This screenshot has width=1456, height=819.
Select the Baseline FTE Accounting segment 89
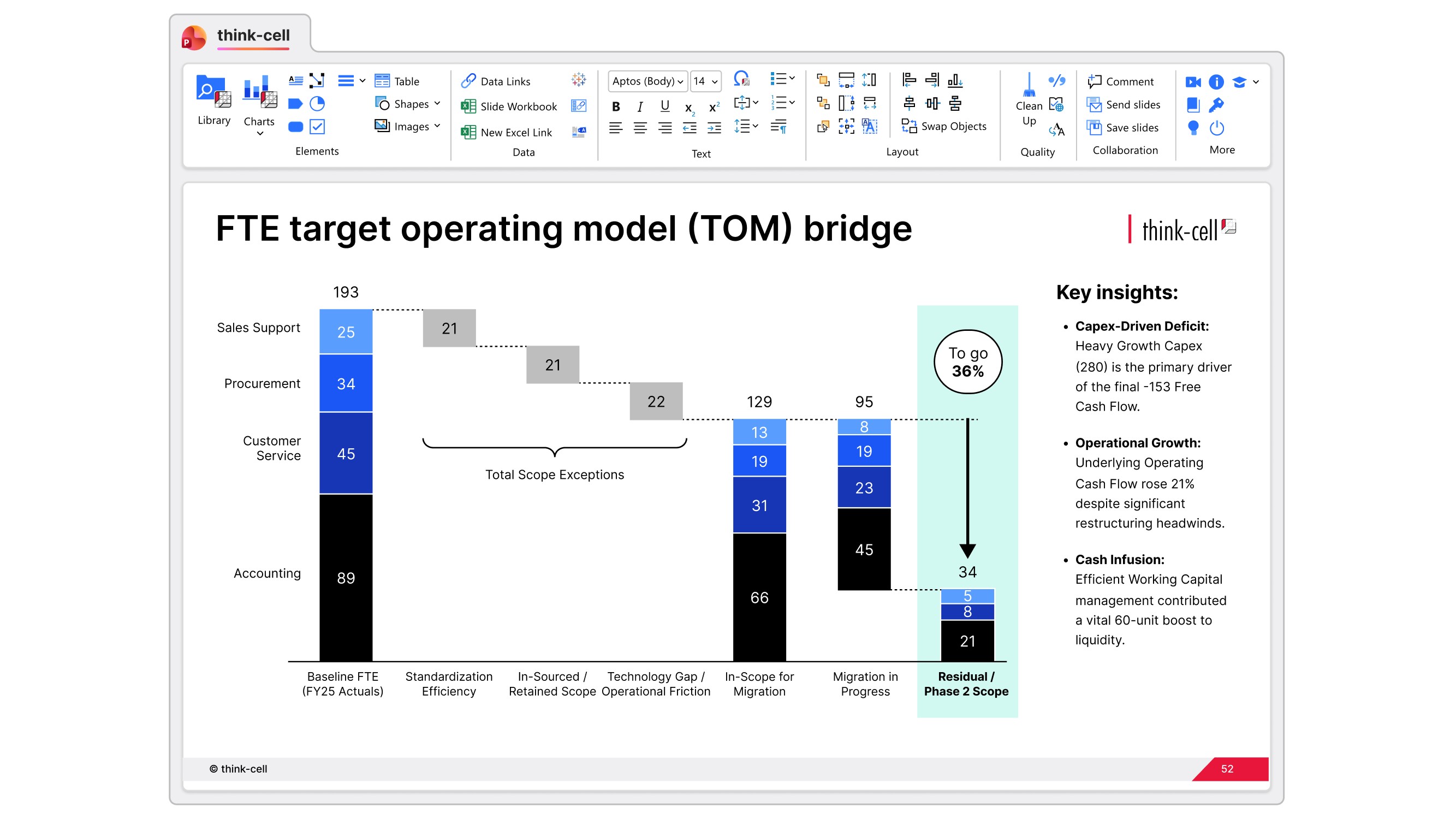[346, 577]
